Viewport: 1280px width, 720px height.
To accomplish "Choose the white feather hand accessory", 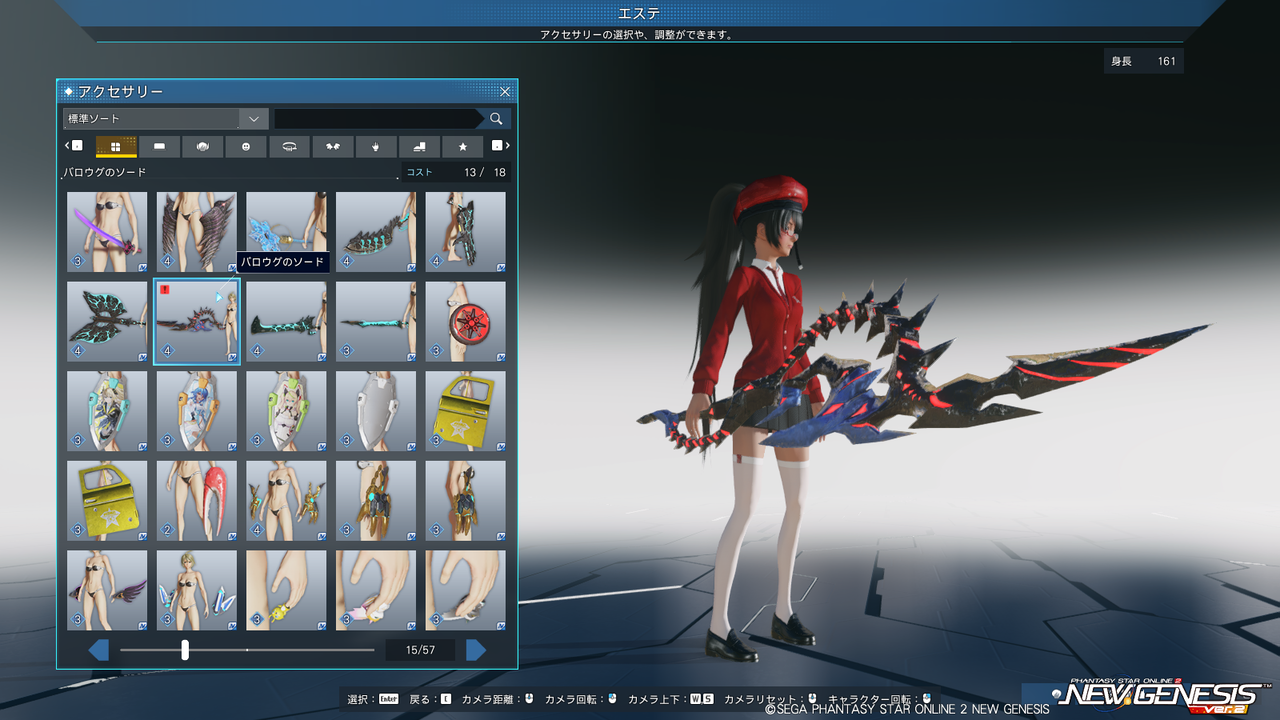I will [466, 590].
